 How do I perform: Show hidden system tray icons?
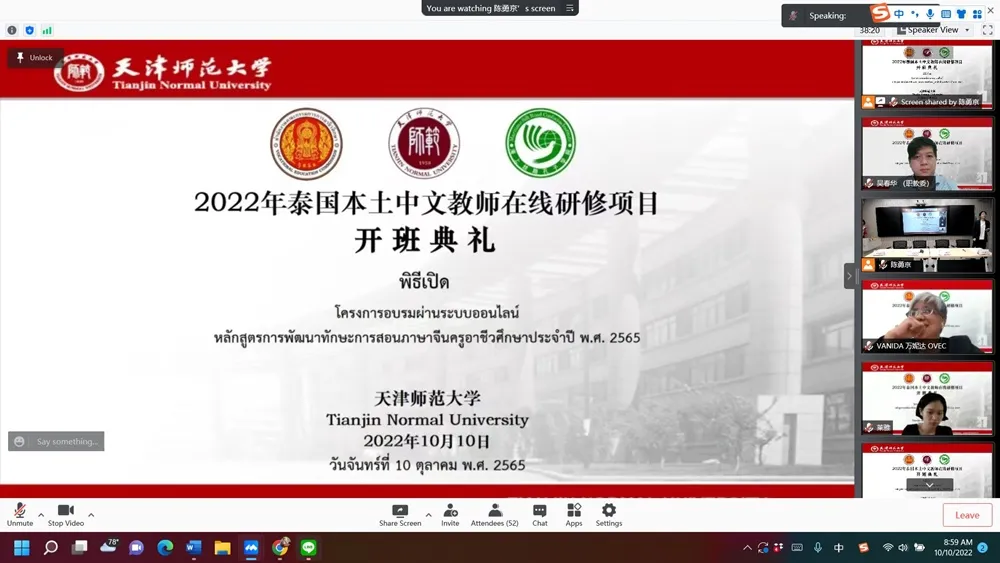(x=747, y=548)
